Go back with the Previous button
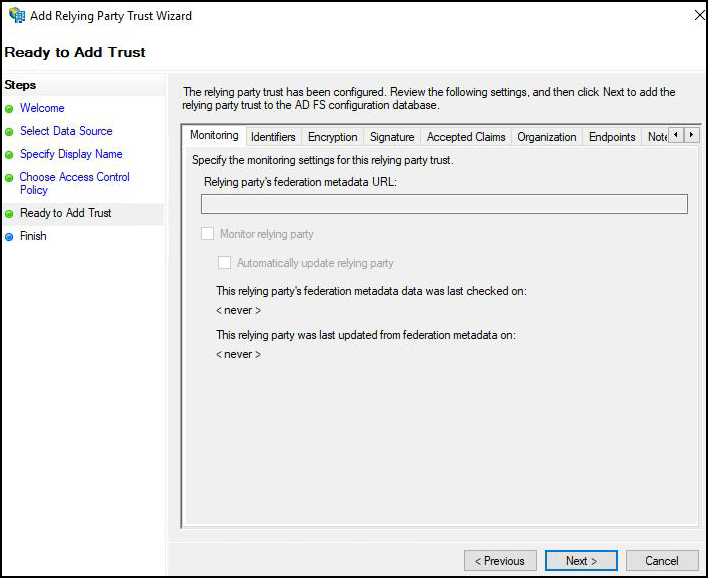The height and width of the screenshot is (578, 708). click(500, 561)
